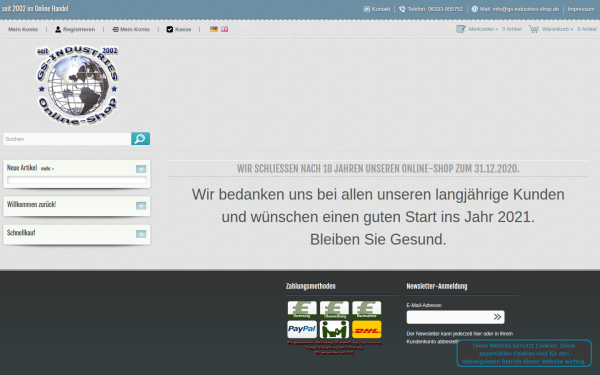Screen dimensions: 600x375
Task: Open the Warenkorb shopping cart icon
Action: tap(534, 29)
